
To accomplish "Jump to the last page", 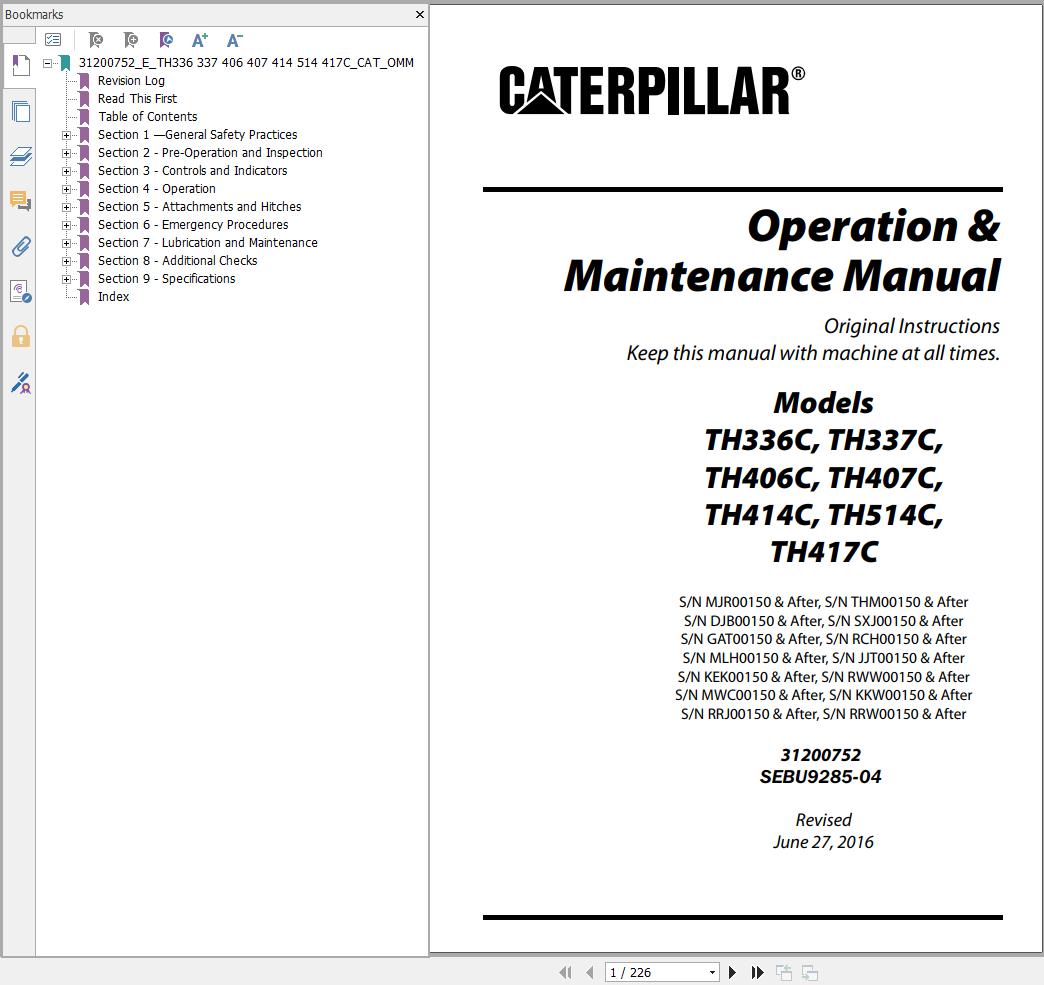I will 757,972.
